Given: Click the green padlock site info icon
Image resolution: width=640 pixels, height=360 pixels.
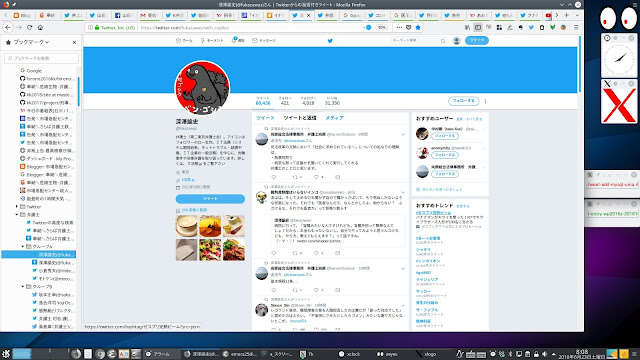Looking at the screenshot, I should coord(97,28).
